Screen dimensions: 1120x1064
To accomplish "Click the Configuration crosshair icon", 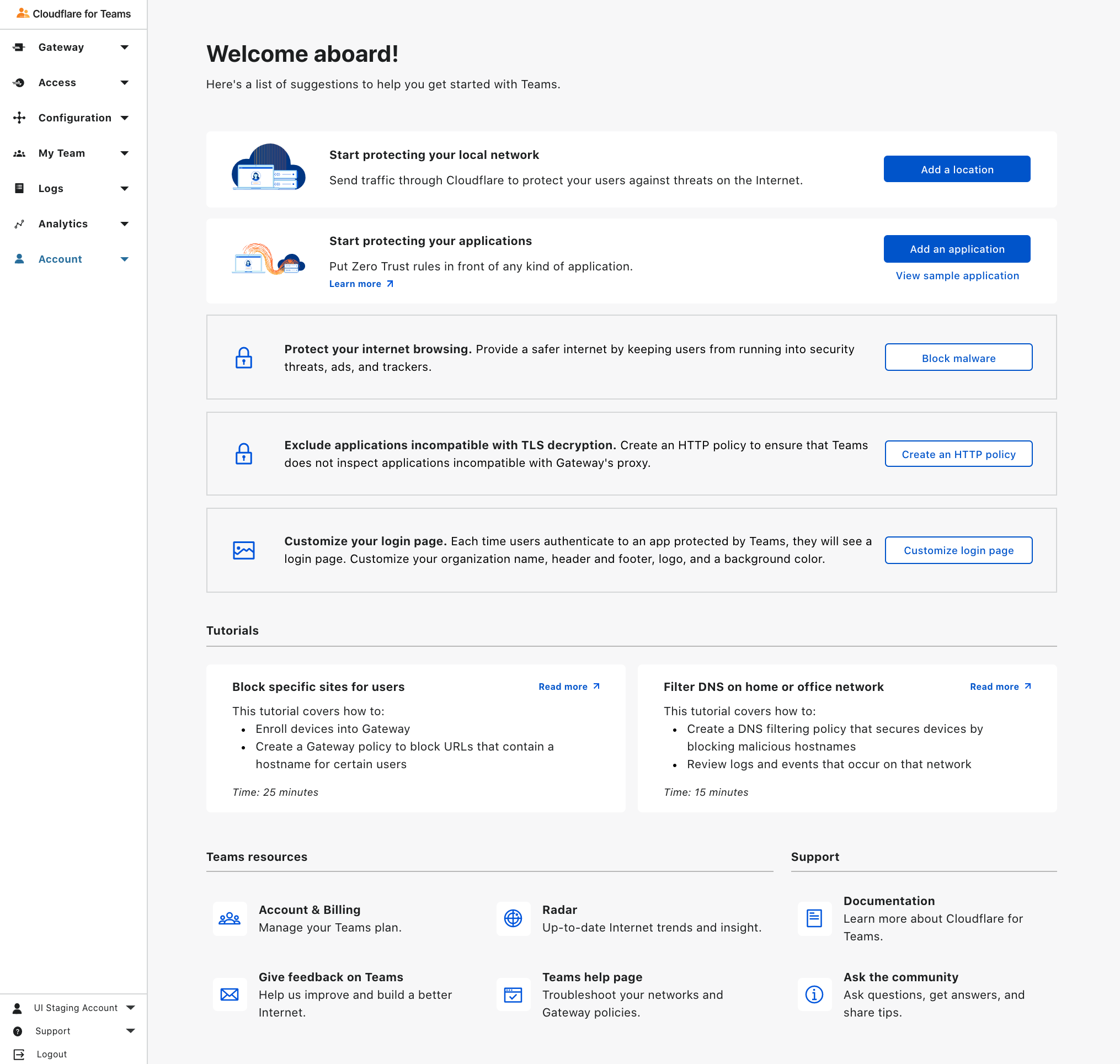I will coord(20,118).
